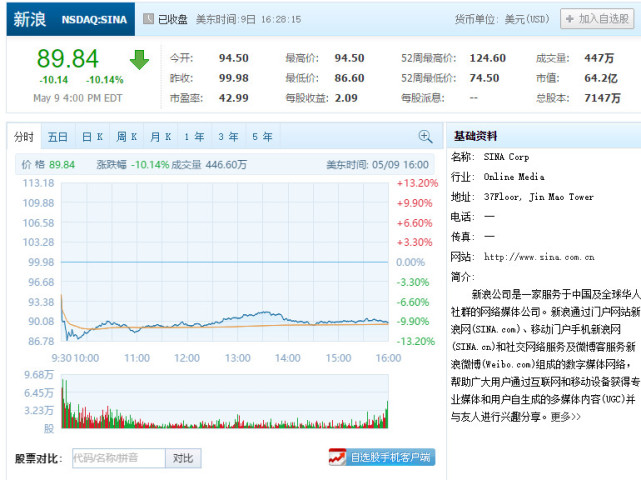Click the 52周最低价 value 74.50

pyautogui.click(x=484, y=78)
